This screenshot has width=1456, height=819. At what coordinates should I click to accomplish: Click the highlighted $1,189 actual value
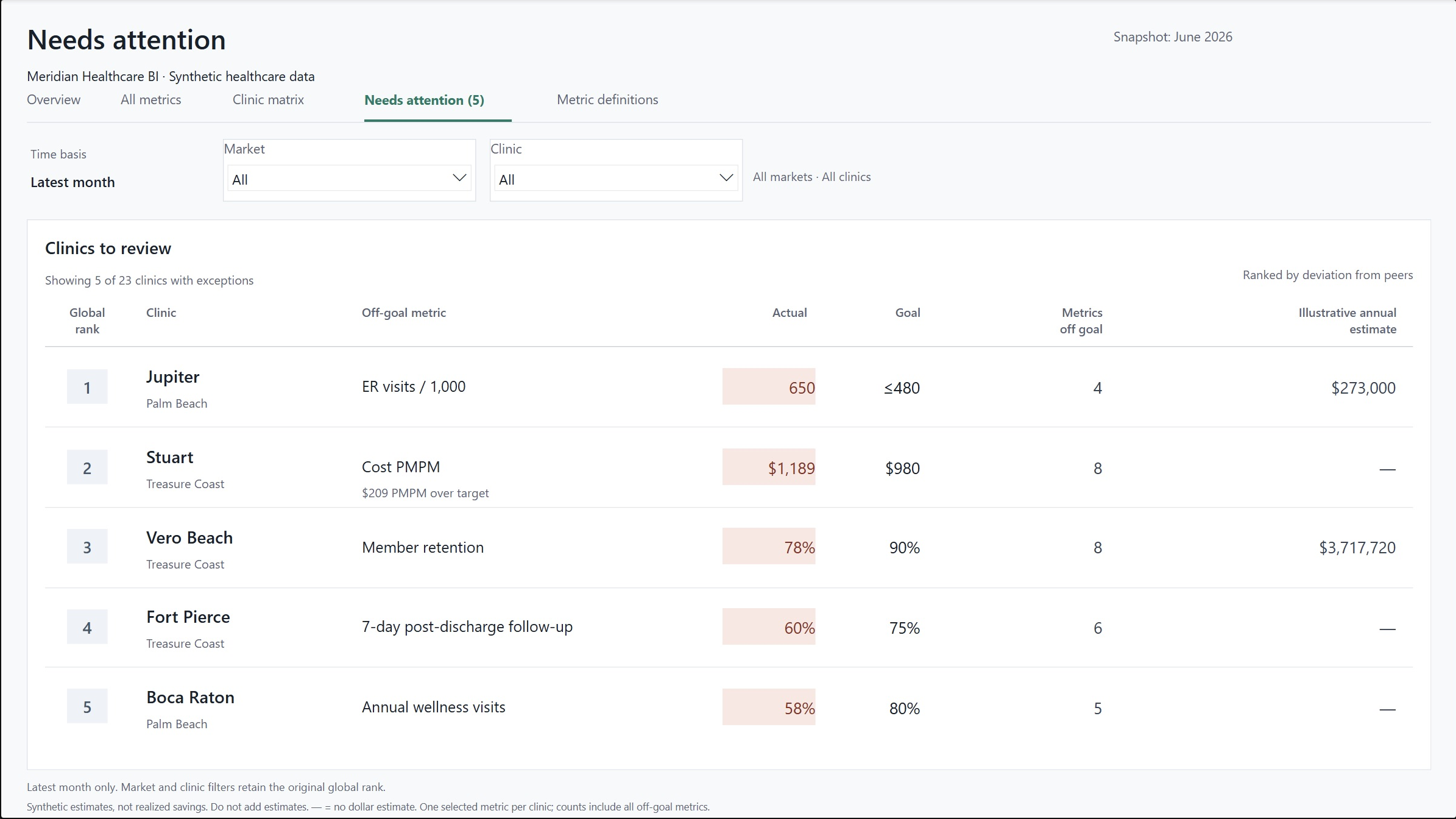(769, 467)
